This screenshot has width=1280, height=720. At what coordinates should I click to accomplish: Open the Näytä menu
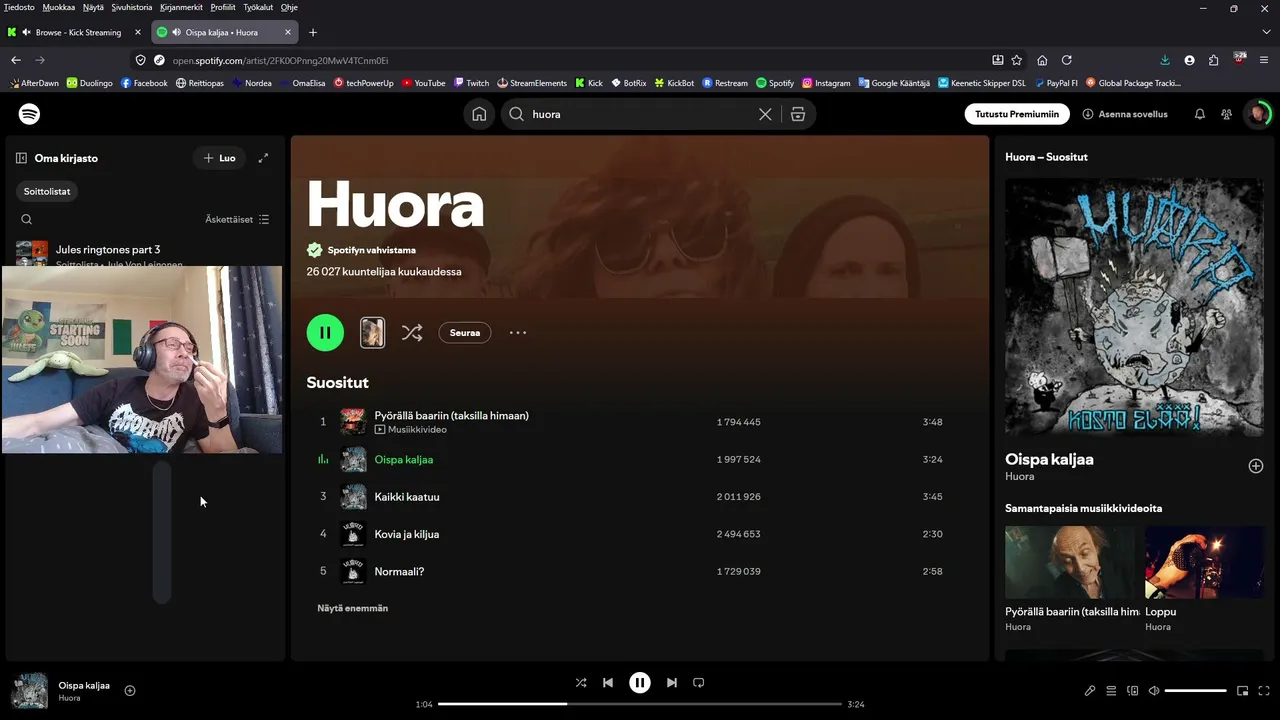tap(93, 7)
